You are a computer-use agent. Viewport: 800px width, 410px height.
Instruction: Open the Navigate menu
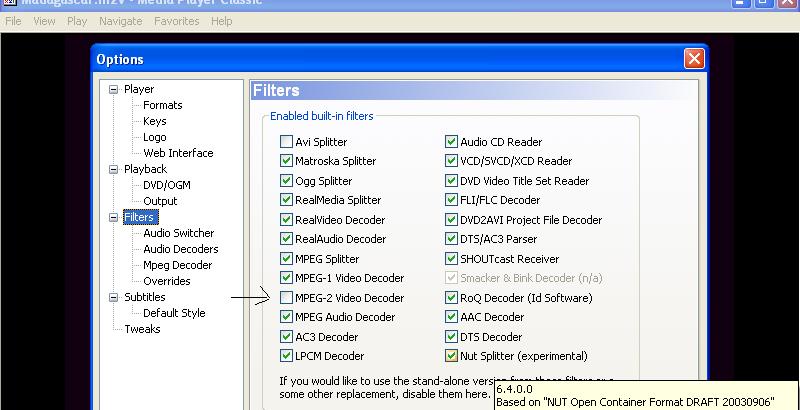[120, 21]
